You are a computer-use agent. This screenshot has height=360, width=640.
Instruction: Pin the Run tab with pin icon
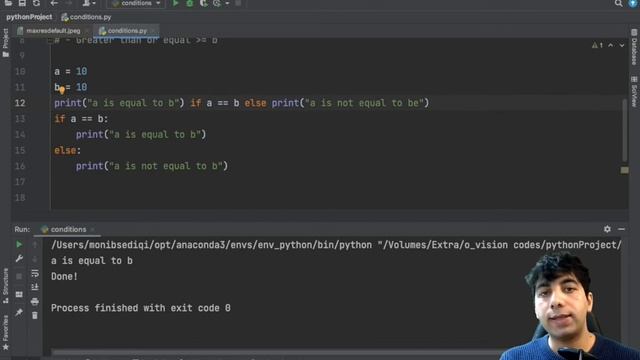tap(19, 312)
